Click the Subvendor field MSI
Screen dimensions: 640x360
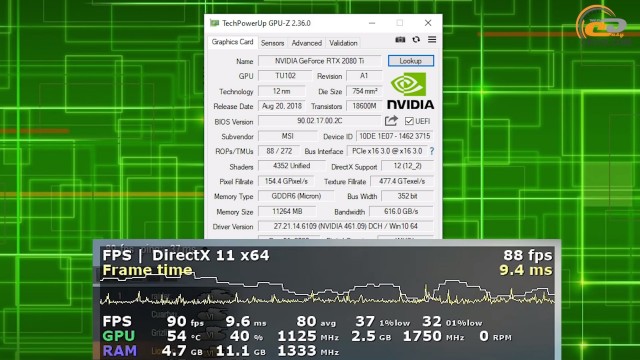tap(288, 136)
